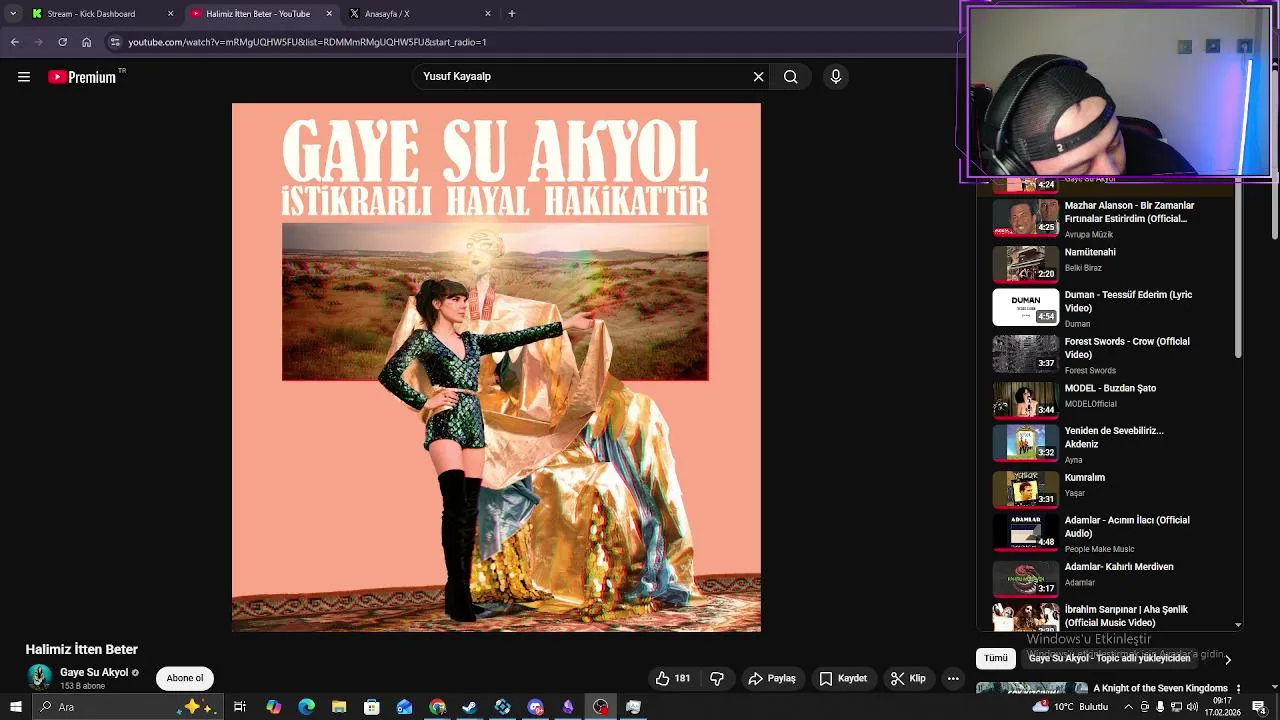Image resolution: width=1280 pixels, height=720 pixels.
Task: Open Microsoft Store from the taskbar
Action: tap(371, 707)
